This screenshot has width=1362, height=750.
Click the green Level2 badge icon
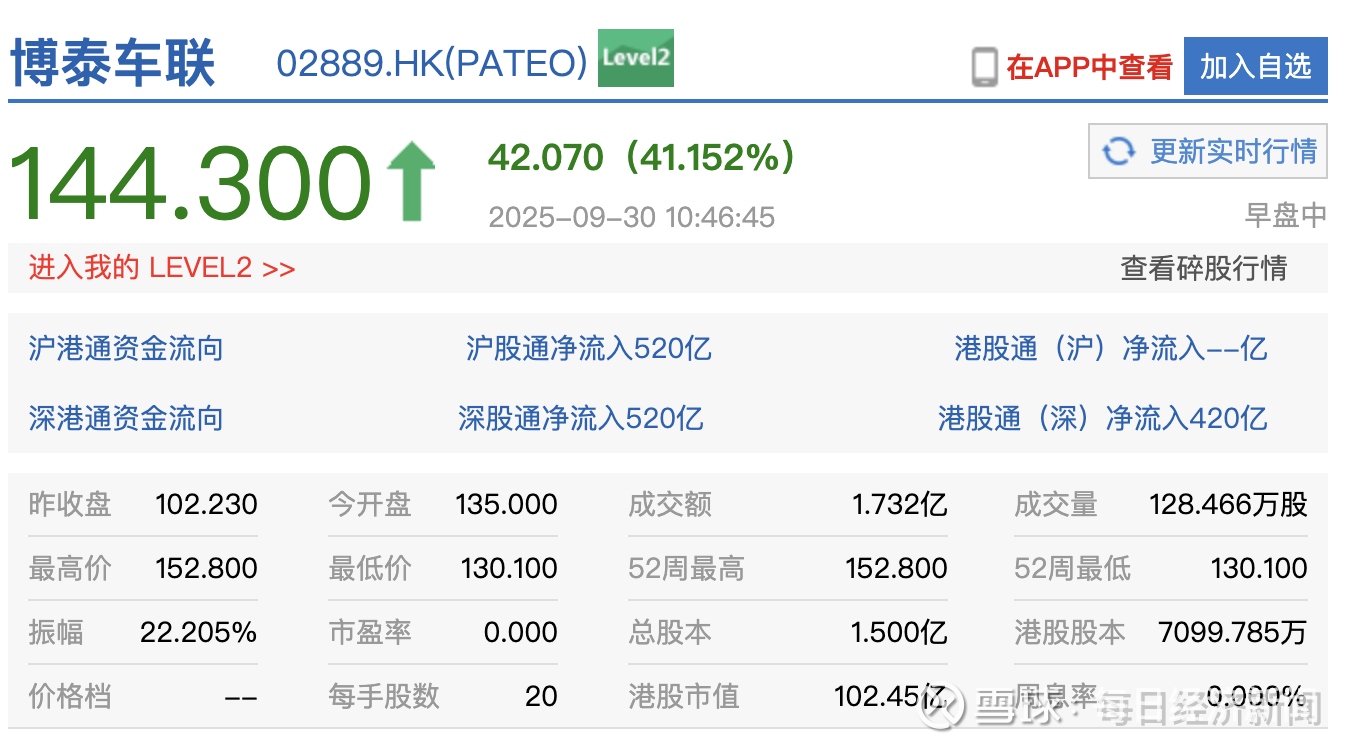[x=635, y=58]
